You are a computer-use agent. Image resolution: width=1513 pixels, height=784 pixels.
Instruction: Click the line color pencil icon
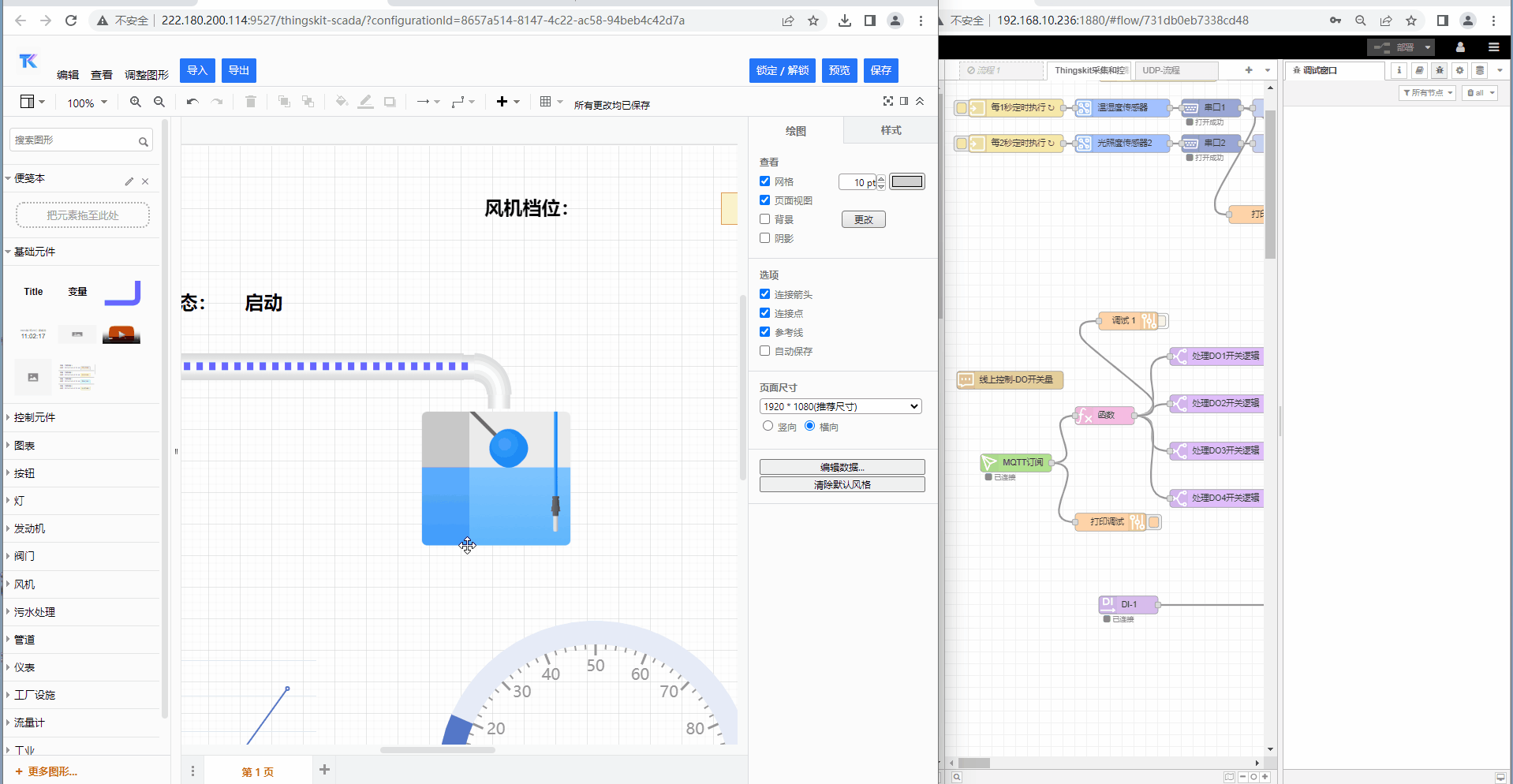pos(365,102)
